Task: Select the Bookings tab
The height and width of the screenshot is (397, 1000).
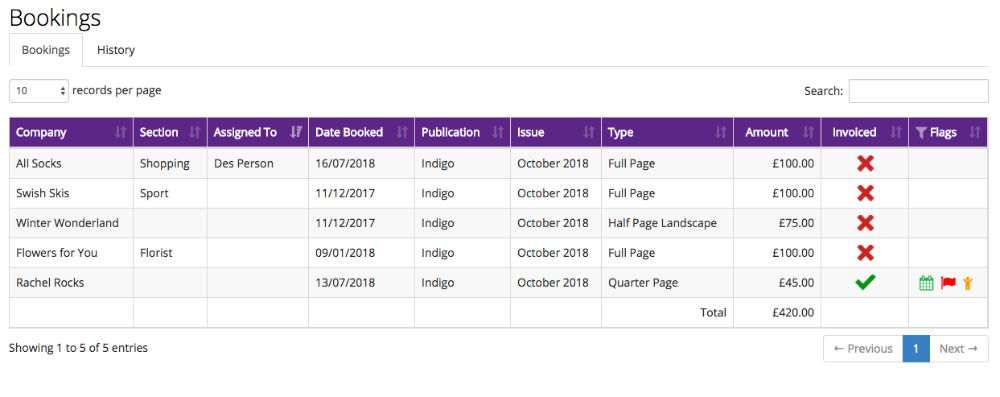Action: click(x=46, y=50)
